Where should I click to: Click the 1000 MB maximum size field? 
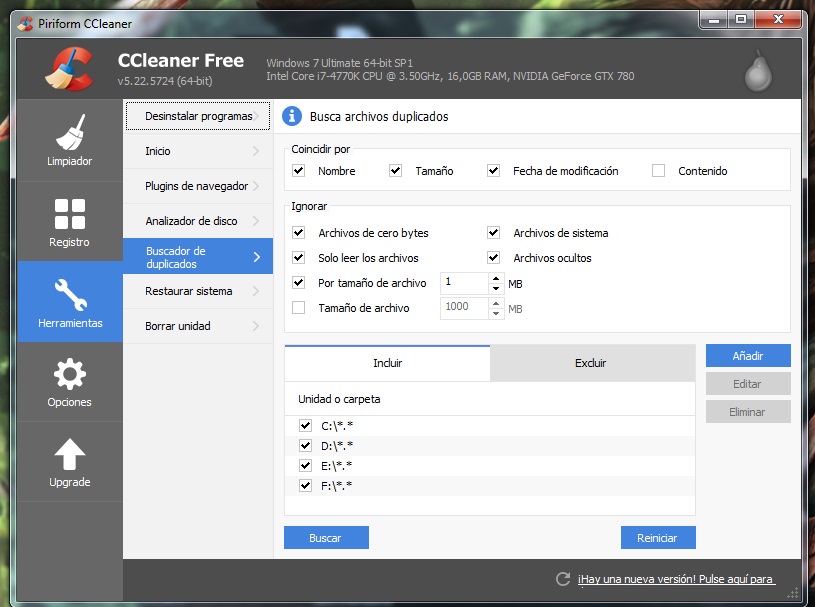point(464,308)
